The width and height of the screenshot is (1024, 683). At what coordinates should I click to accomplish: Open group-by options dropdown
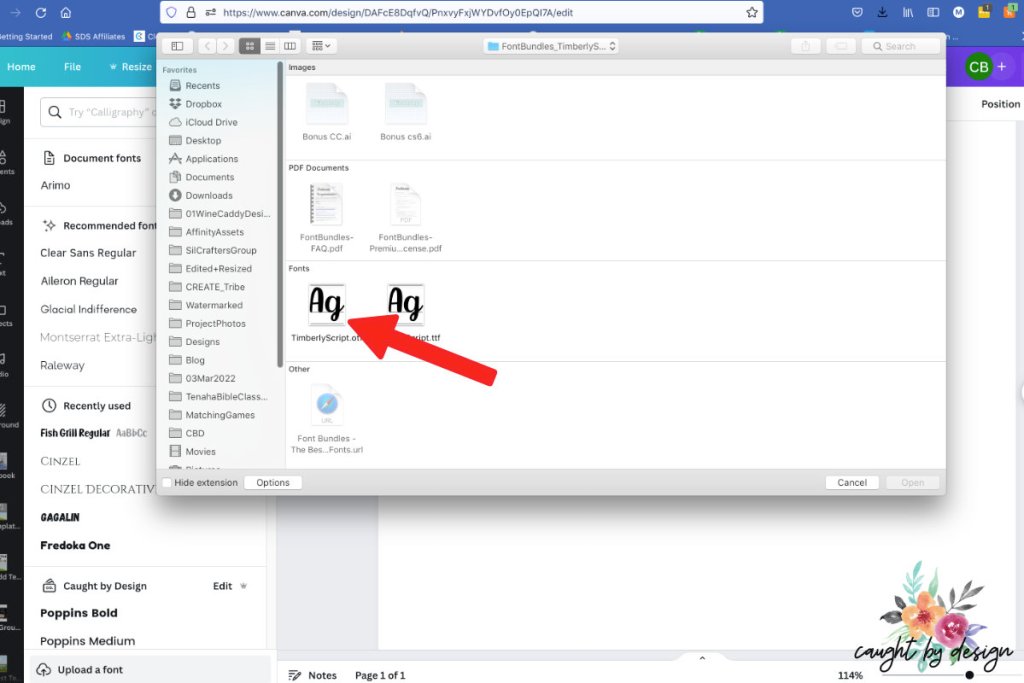pyautogui.click(x=321, y=46)
